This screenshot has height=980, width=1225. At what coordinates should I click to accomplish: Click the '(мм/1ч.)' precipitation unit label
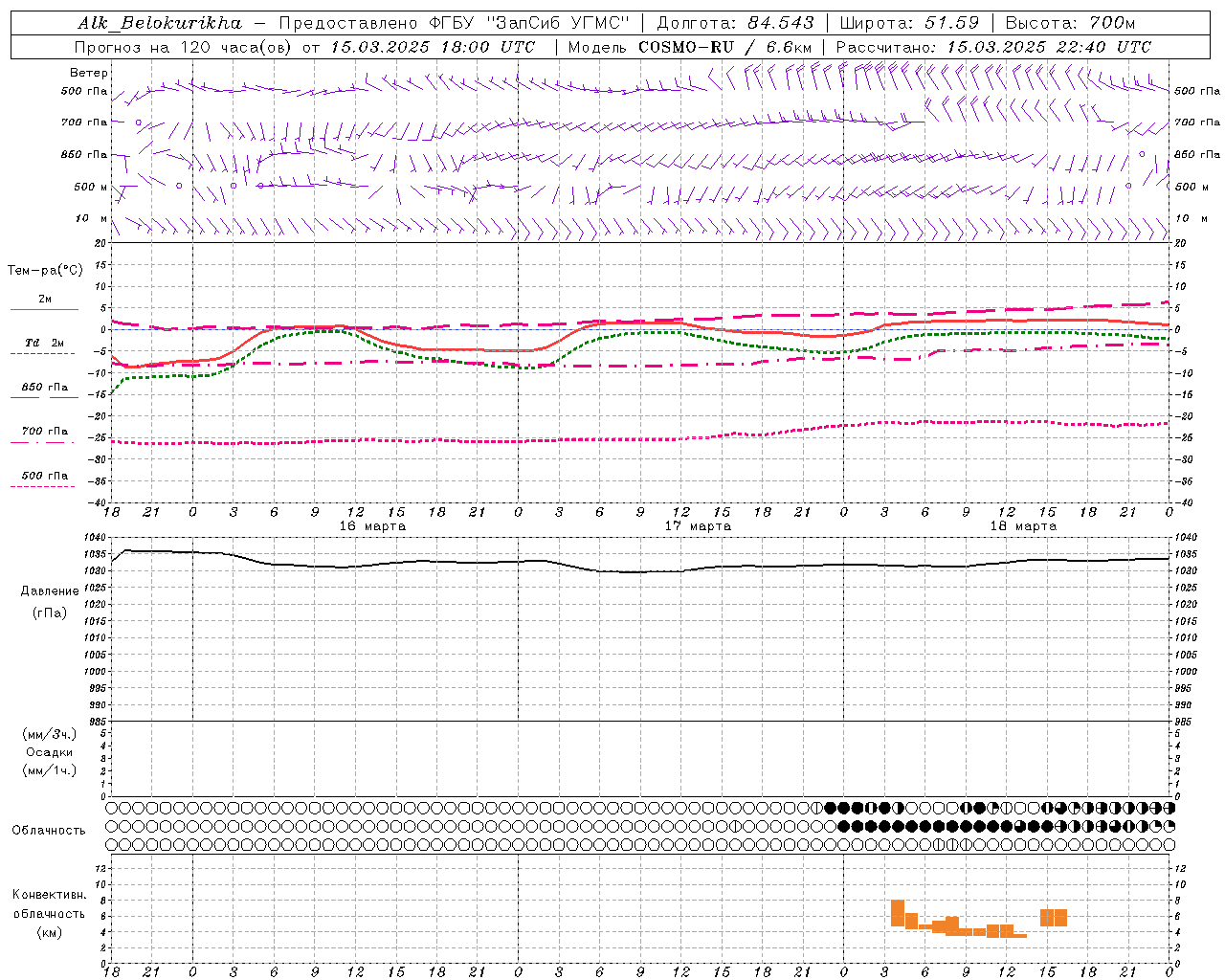pos(50,770)
